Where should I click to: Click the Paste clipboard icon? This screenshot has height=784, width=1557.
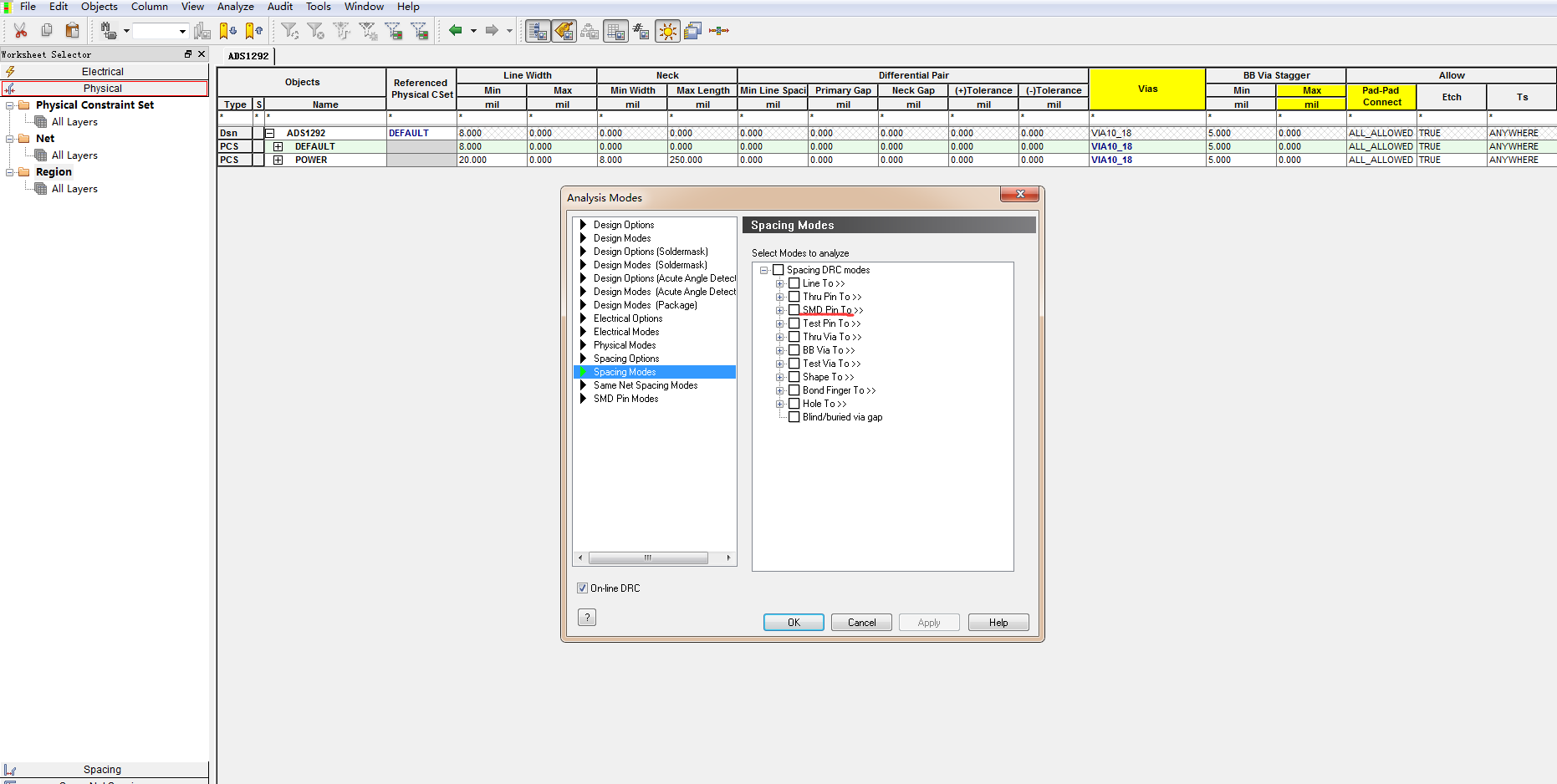(x=73, y=30)
